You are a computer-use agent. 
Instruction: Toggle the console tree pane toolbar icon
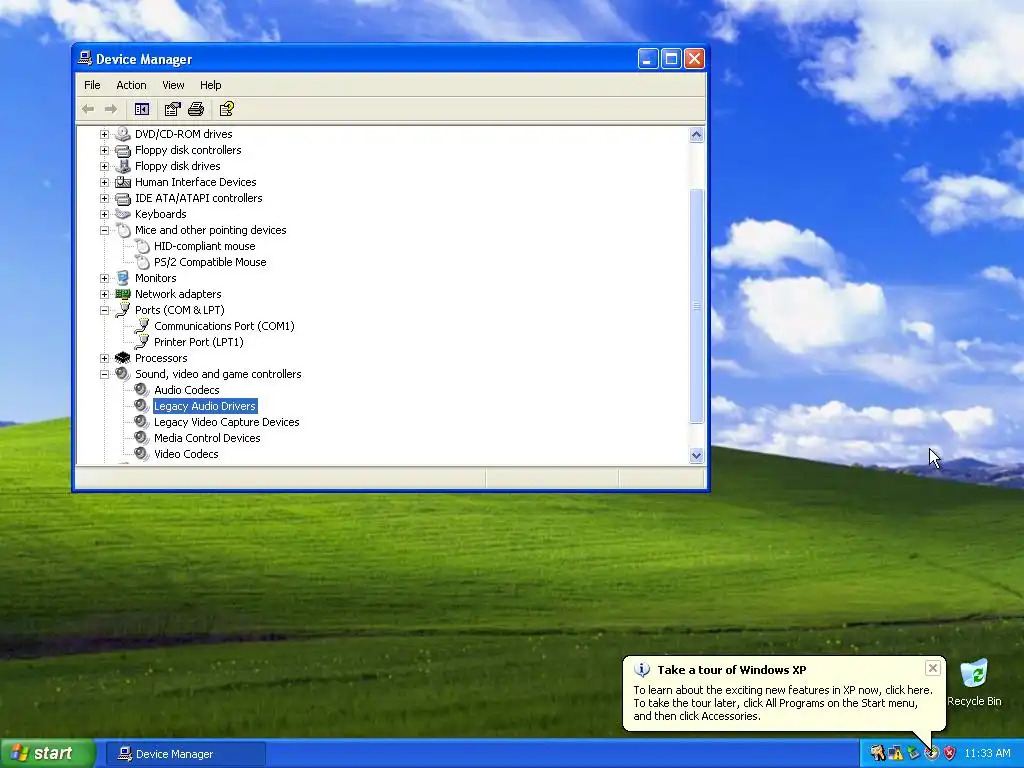tap(142, 109)
